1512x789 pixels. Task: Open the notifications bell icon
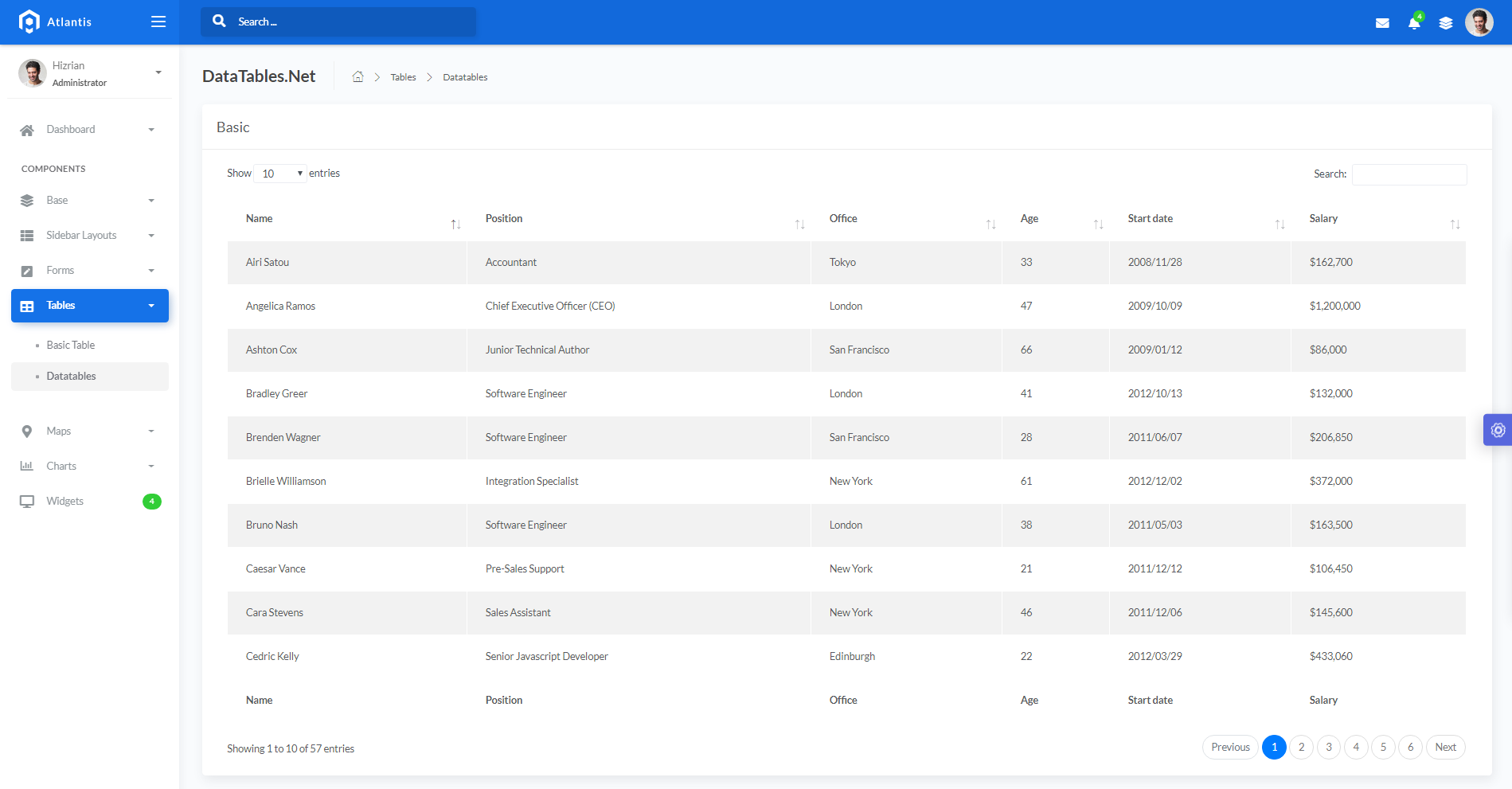[x=1414, y=23]
